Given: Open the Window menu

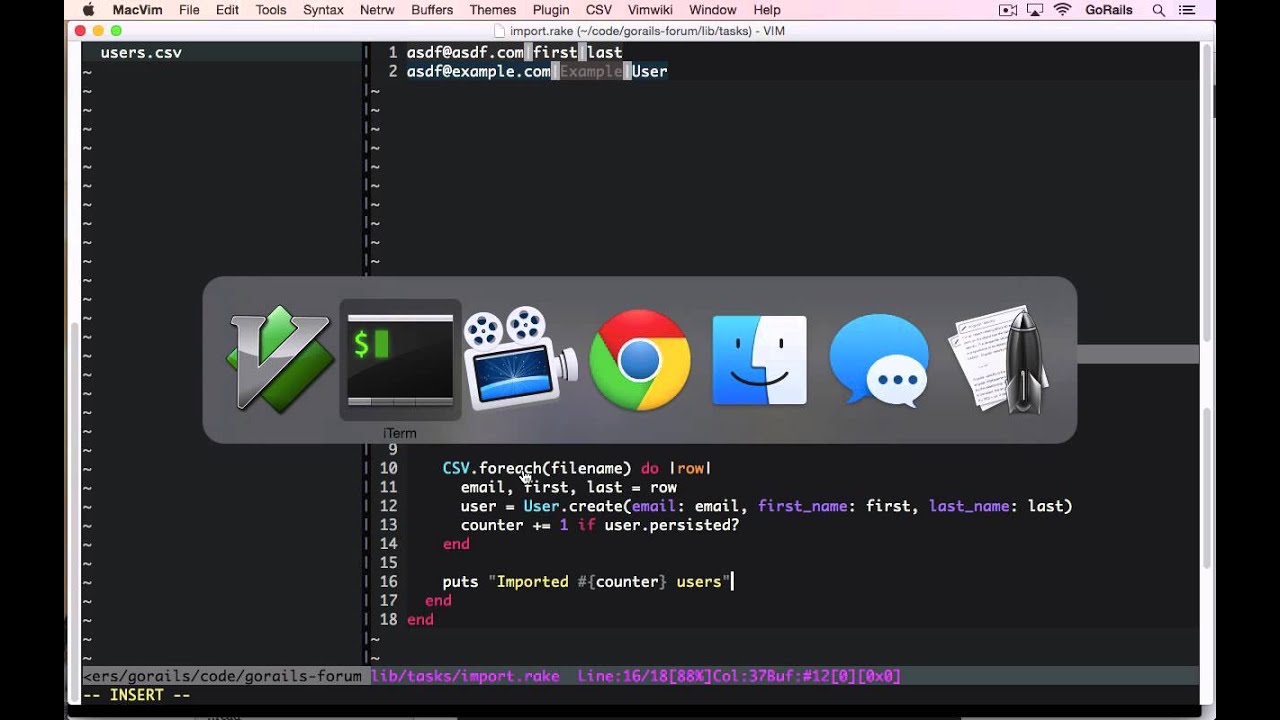Looking at the screenshot, I should 712,10.
